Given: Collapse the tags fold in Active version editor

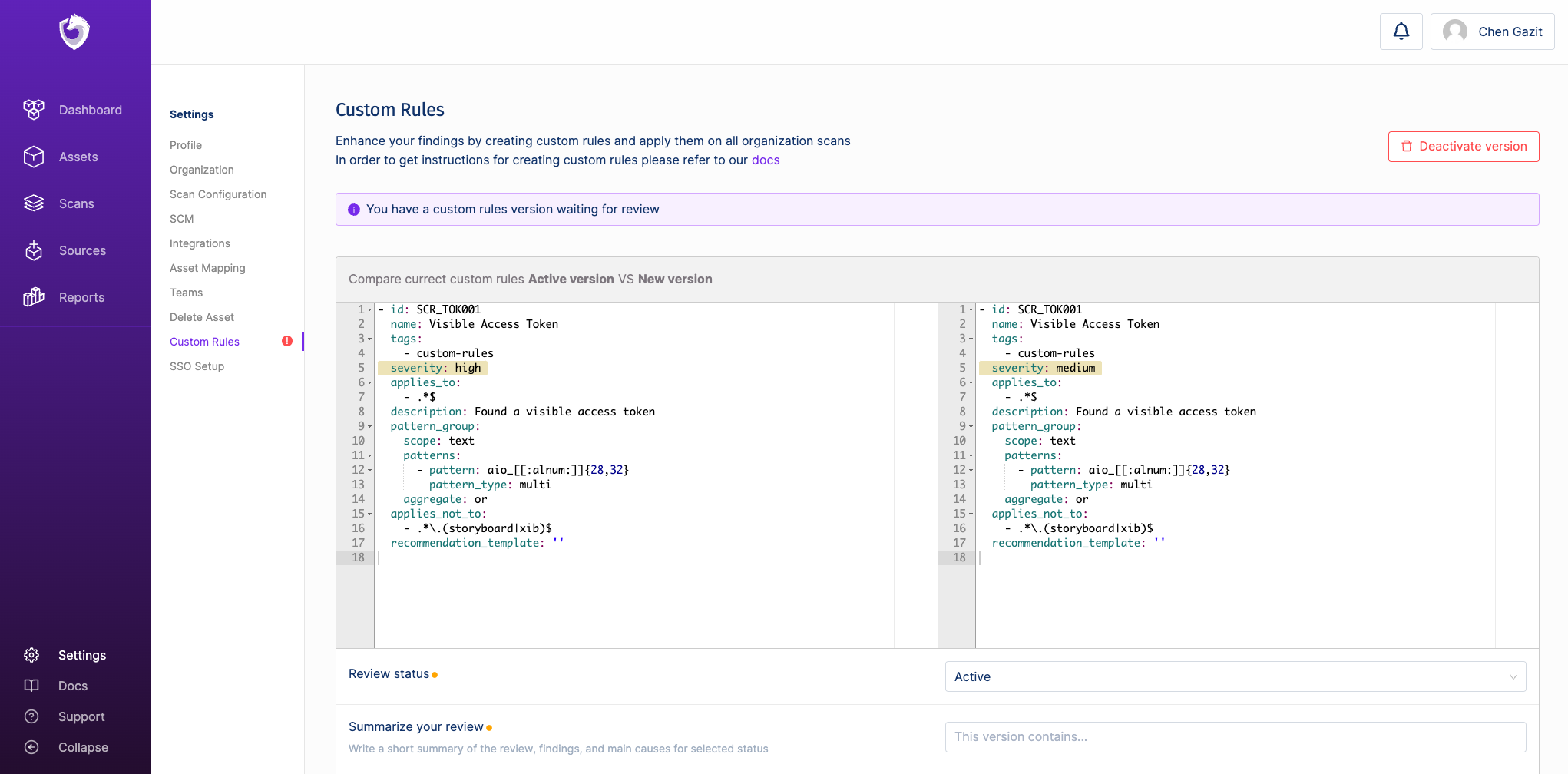Looking at the screenshot, I should 369,339.
